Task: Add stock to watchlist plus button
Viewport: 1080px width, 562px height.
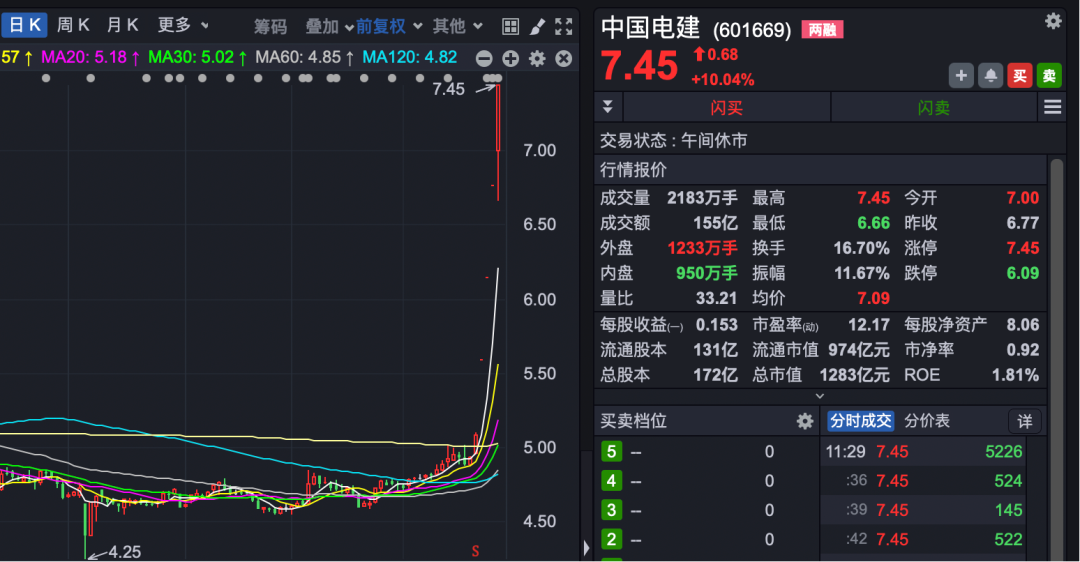Action: pyautogui.click(x=961, y=75)
